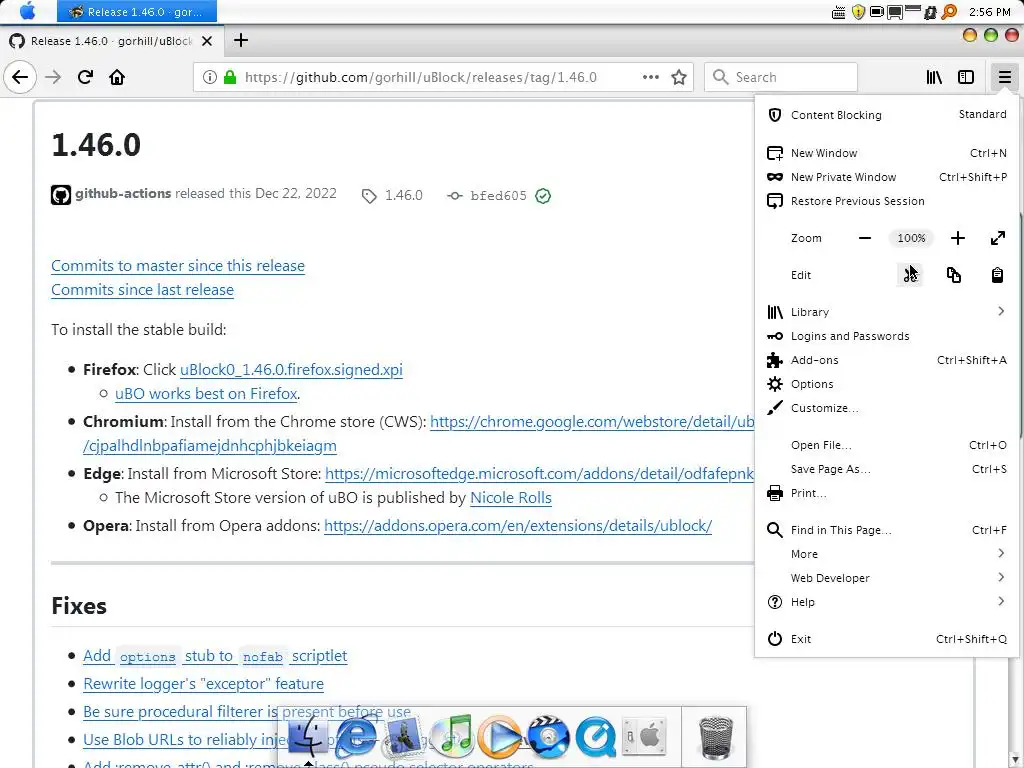The width and height of the screenshot is (1024, 768).
Task: Launch iTunes from the dock
Action: [x=452, y=737]
